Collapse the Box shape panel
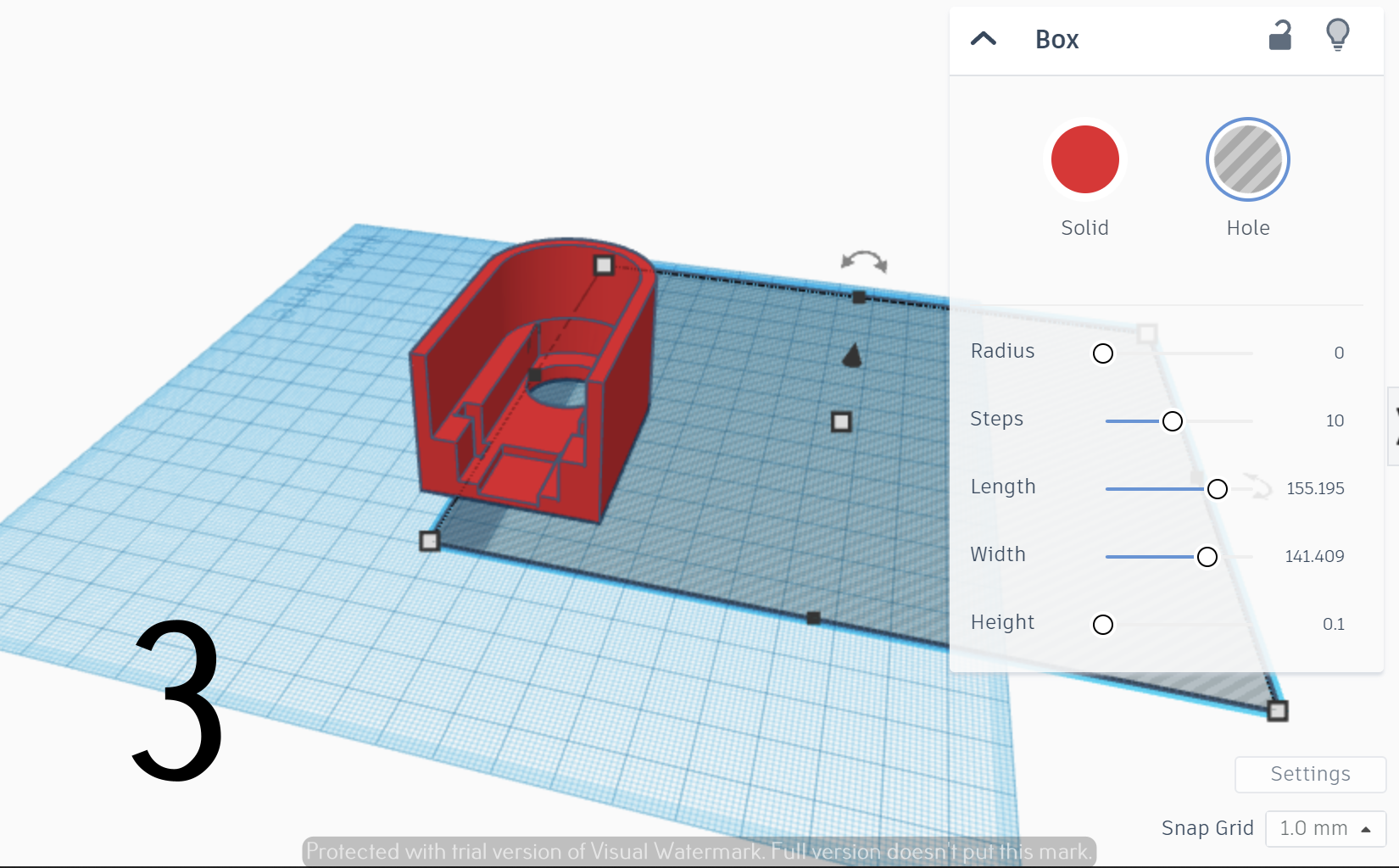 984,39
